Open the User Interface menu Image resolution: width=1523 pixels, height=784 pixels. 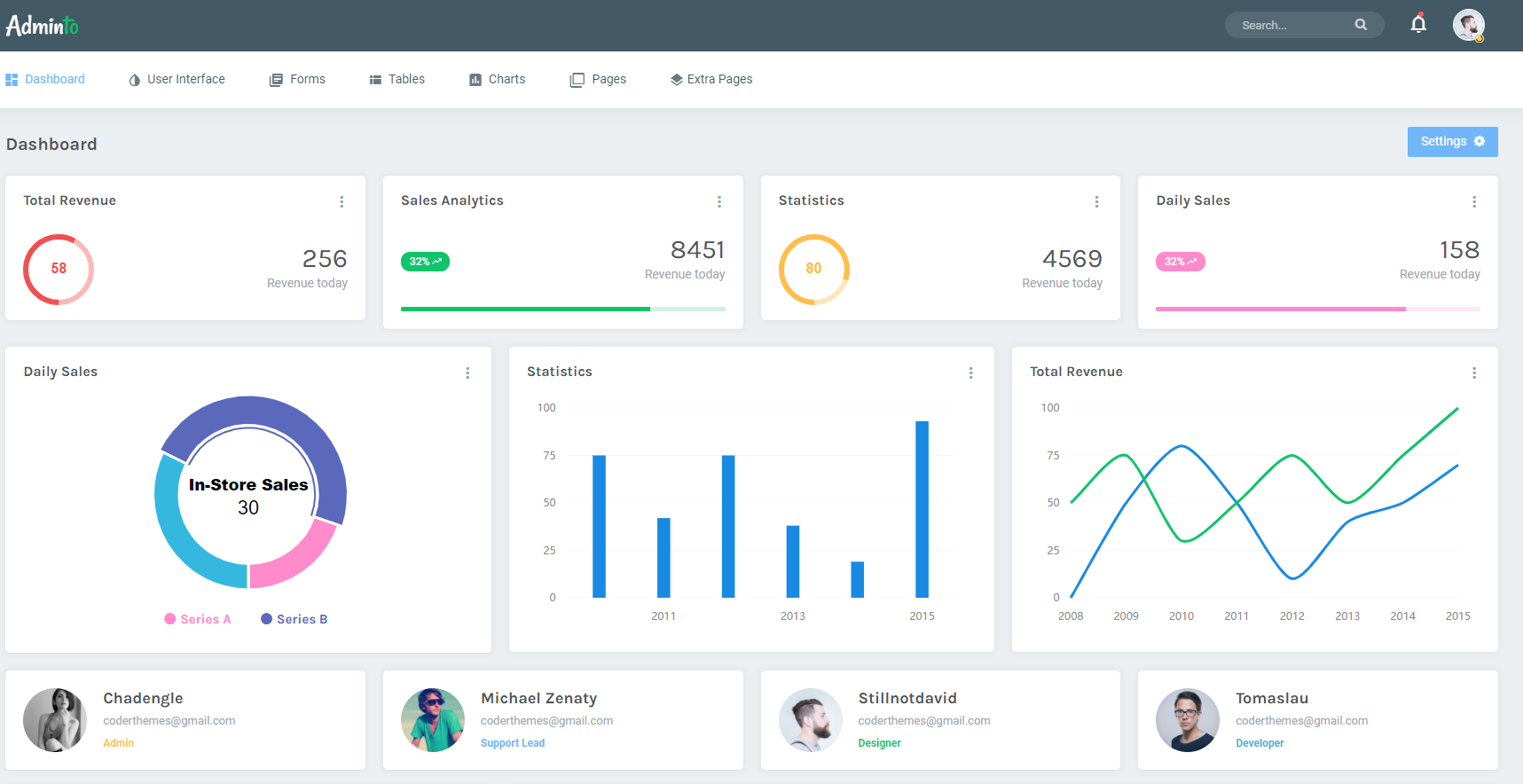[x=177, y=79]
